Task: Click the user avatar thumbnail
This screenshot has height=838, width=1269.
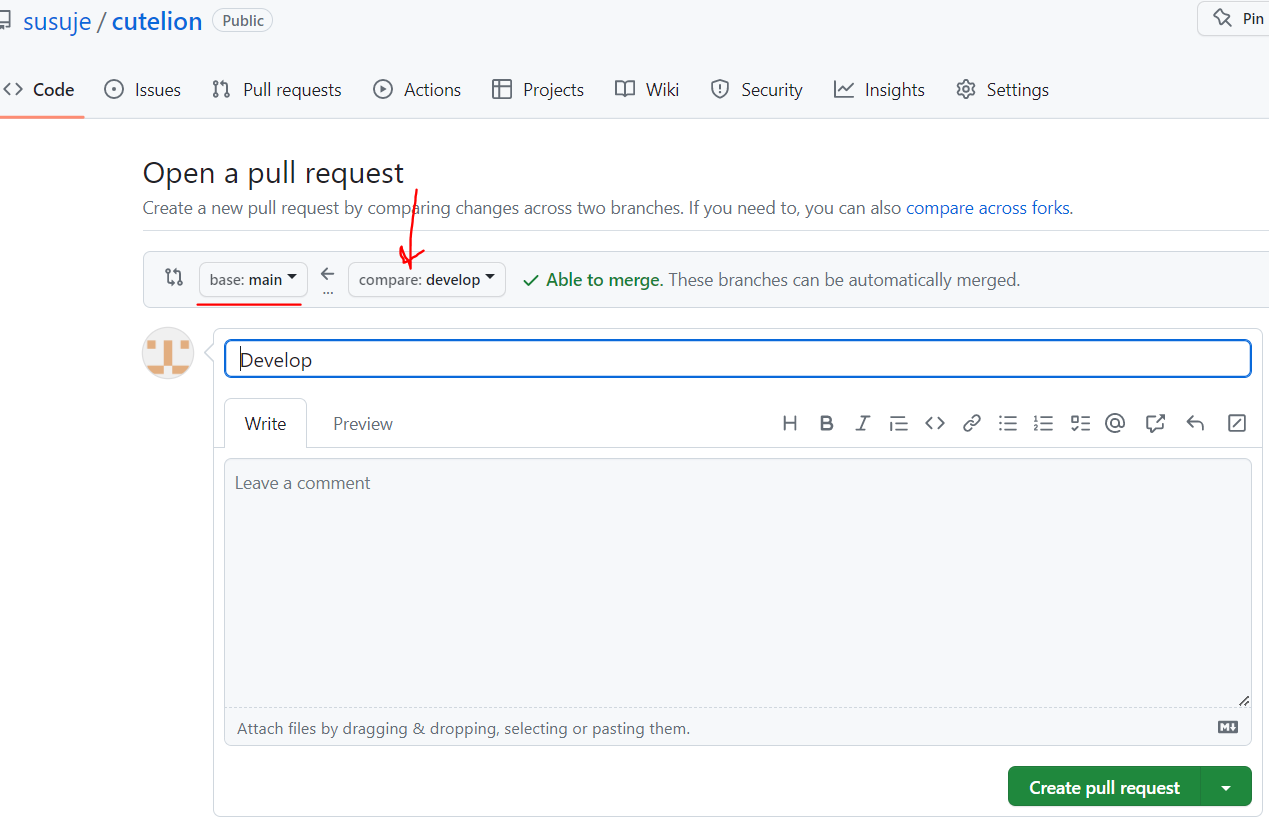Action: pos(168,353)
